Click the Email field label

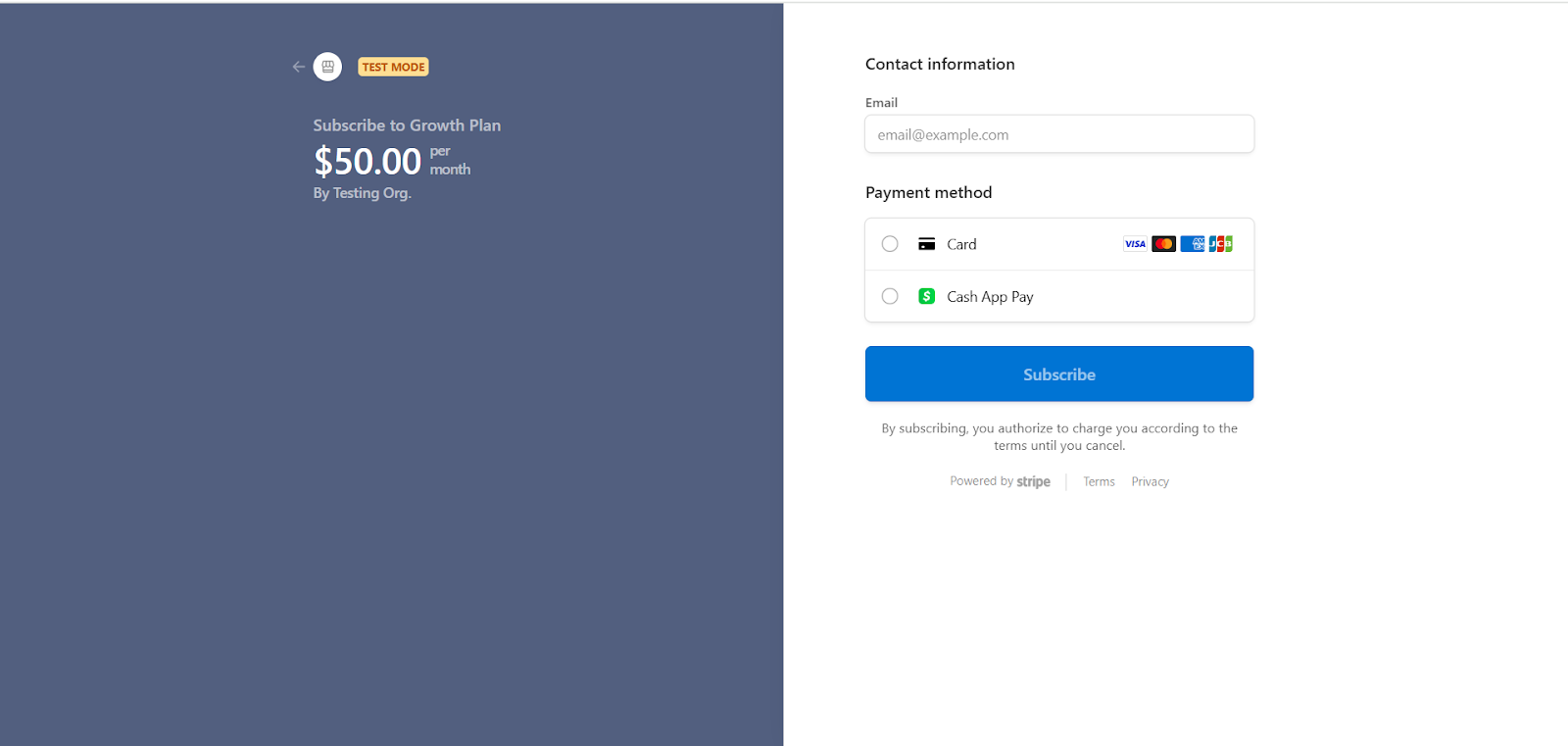click(x=881, y=103)
